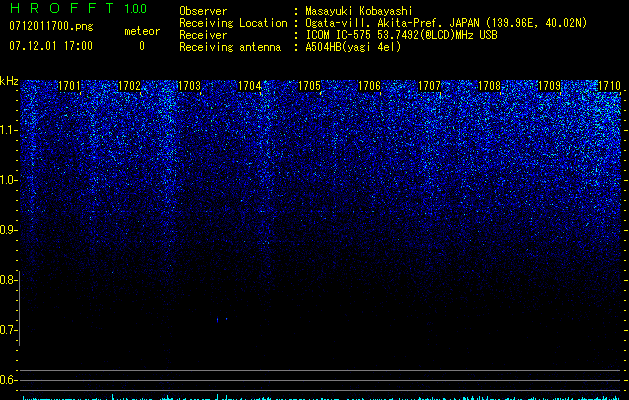Click the date text 07.12.01 17:00

(x=51, y=46)
